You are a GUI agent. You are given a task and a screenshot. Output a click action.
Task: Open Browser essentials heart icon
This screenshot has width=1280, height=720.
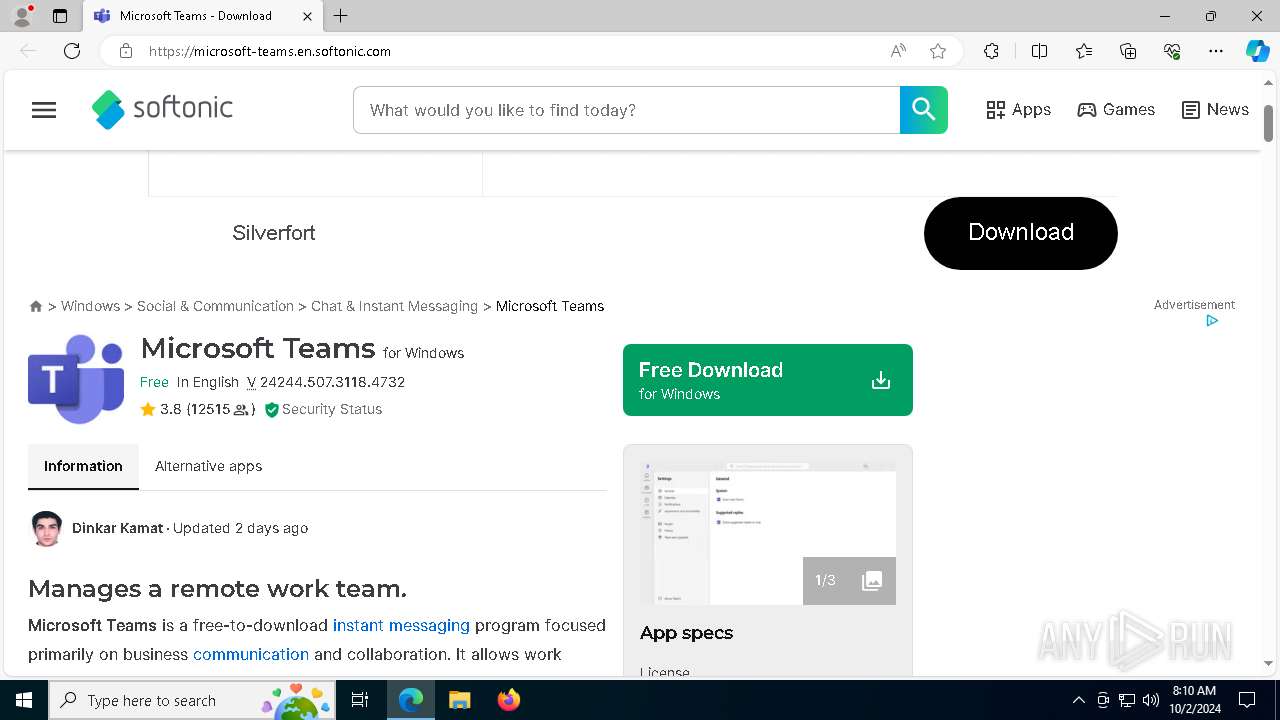click(x=1172, y=51)
